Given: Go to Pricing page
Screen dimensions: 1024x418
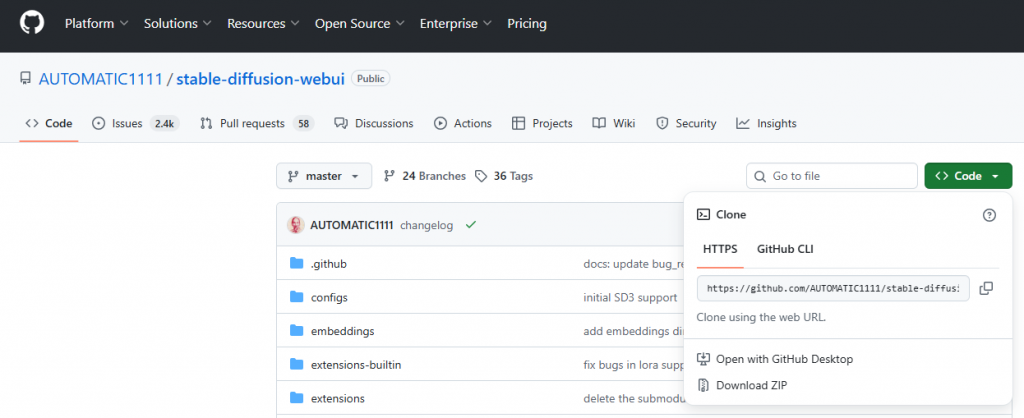Looking at the screenshot, I should pos(527,23).
